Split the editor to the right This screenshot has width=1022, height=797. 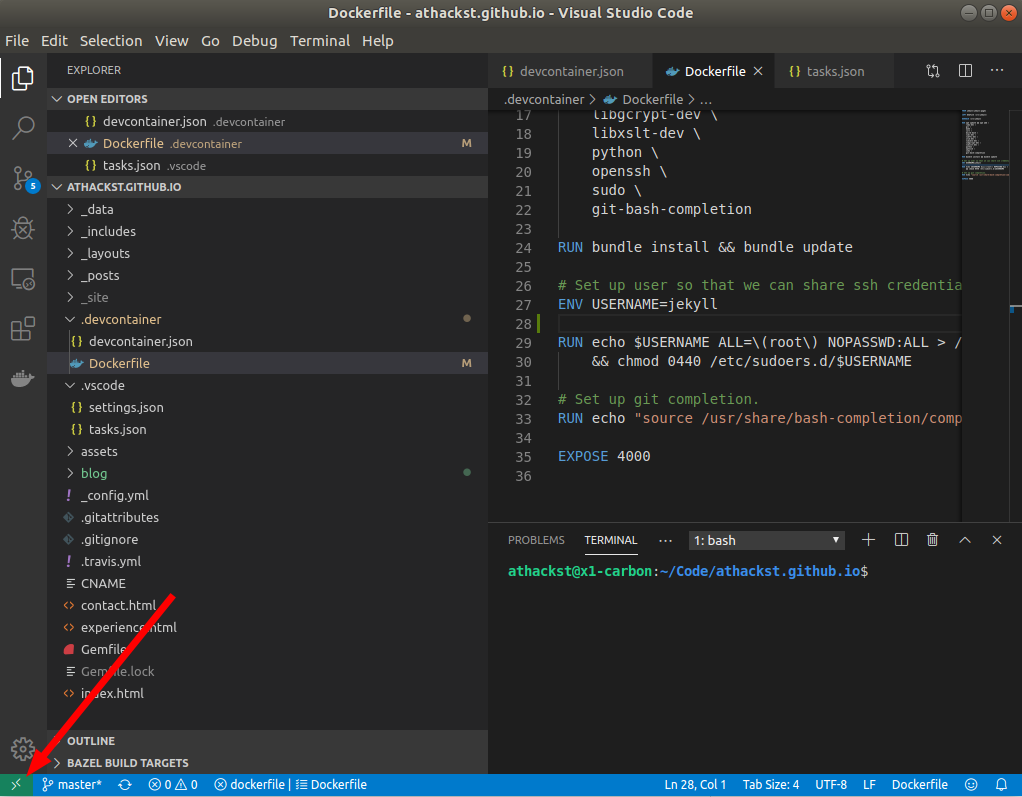[965, 71]
